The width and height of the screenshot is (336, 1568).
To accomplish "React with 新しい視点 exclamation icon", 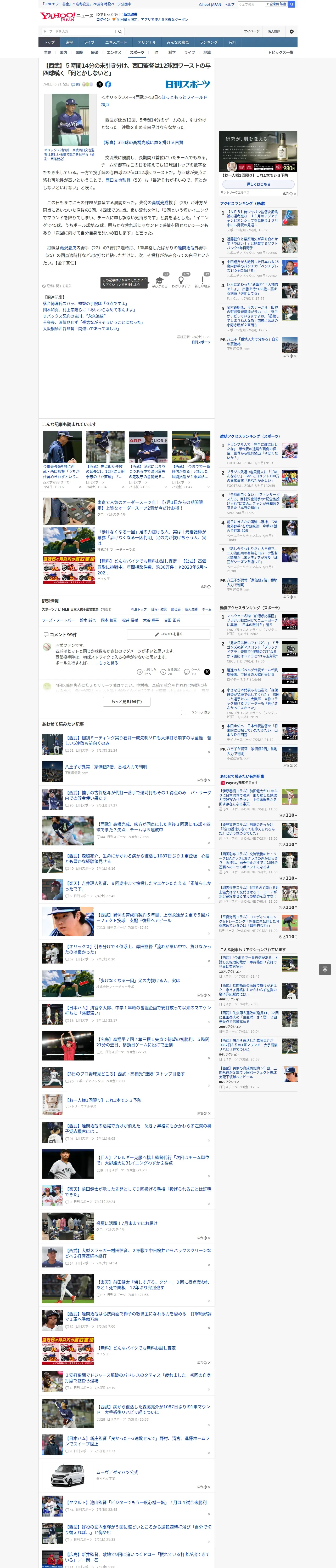I will click(x=203, y=281).
